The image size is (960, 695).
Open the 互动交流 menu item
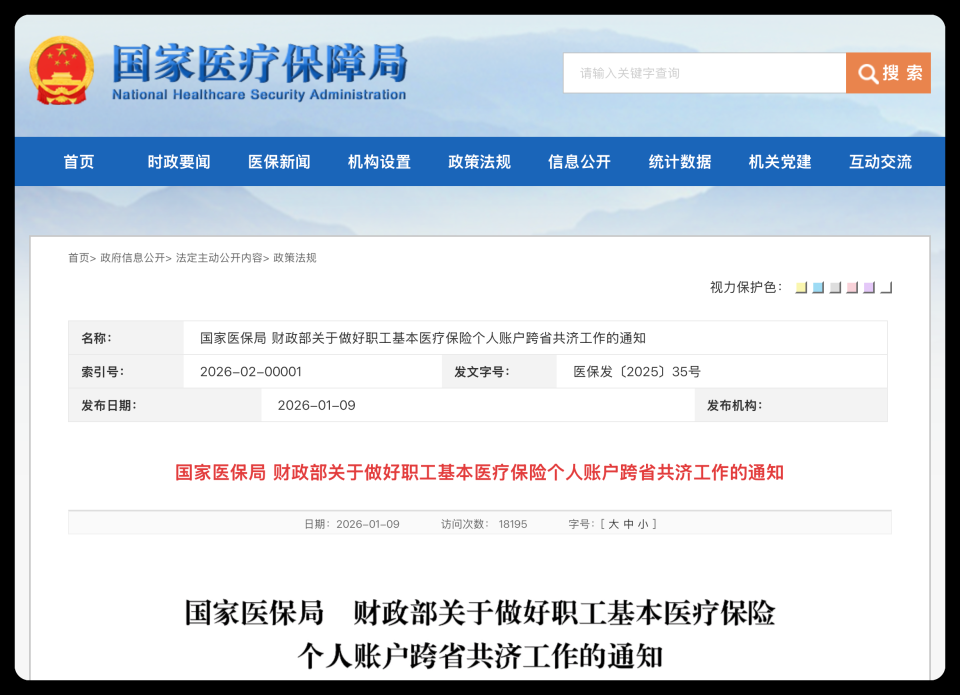(x=879, y=162)
